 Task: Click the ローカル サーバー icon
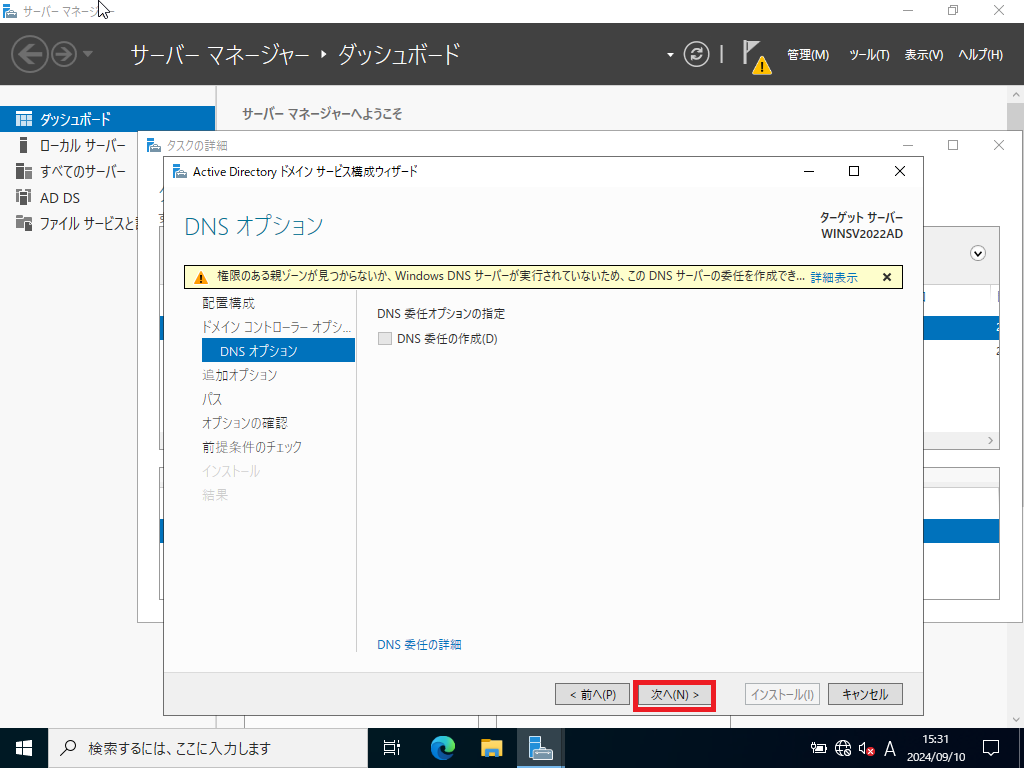24,145
